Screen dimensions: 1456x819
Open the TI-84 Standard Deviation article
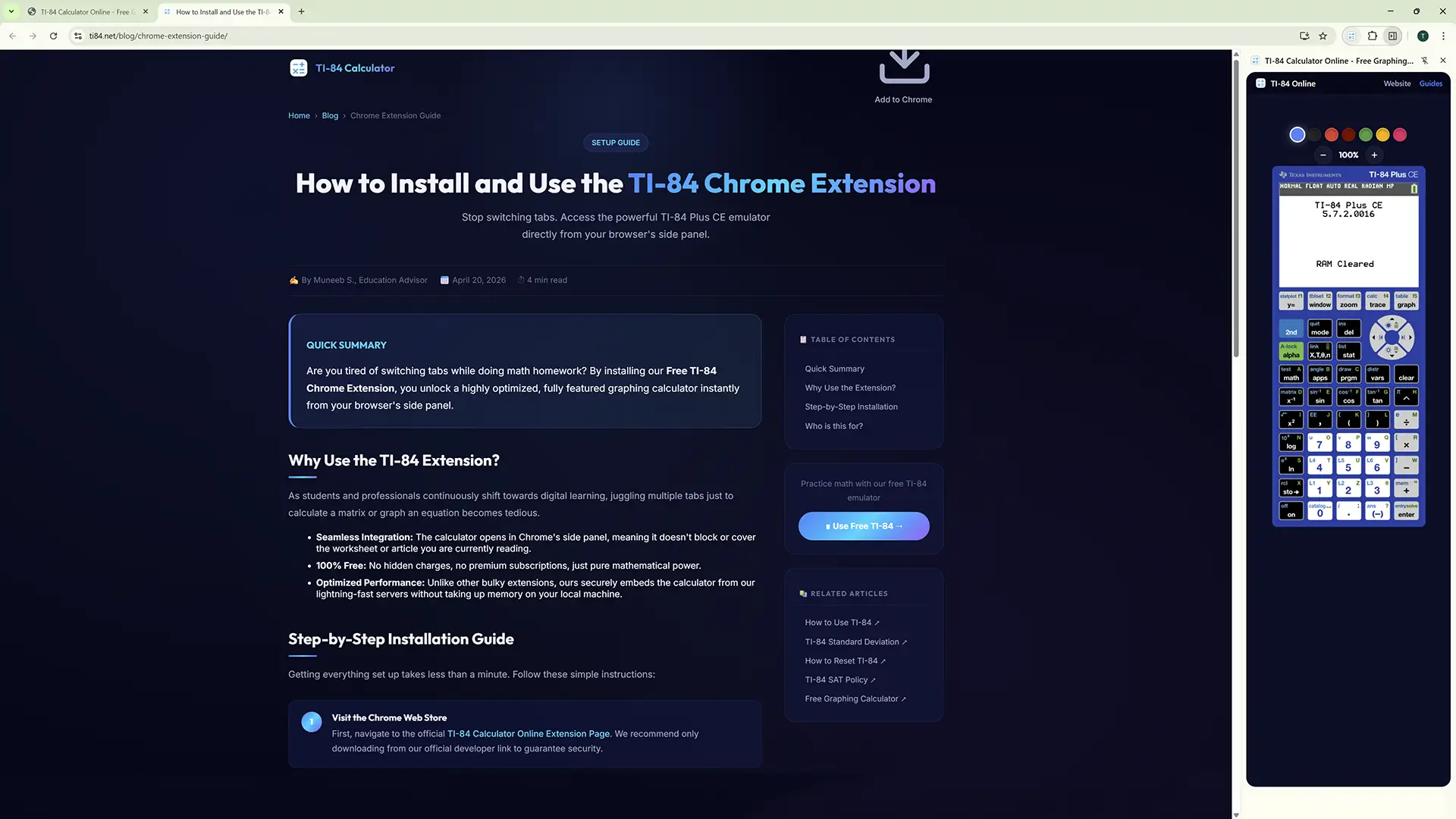[855, 642]
